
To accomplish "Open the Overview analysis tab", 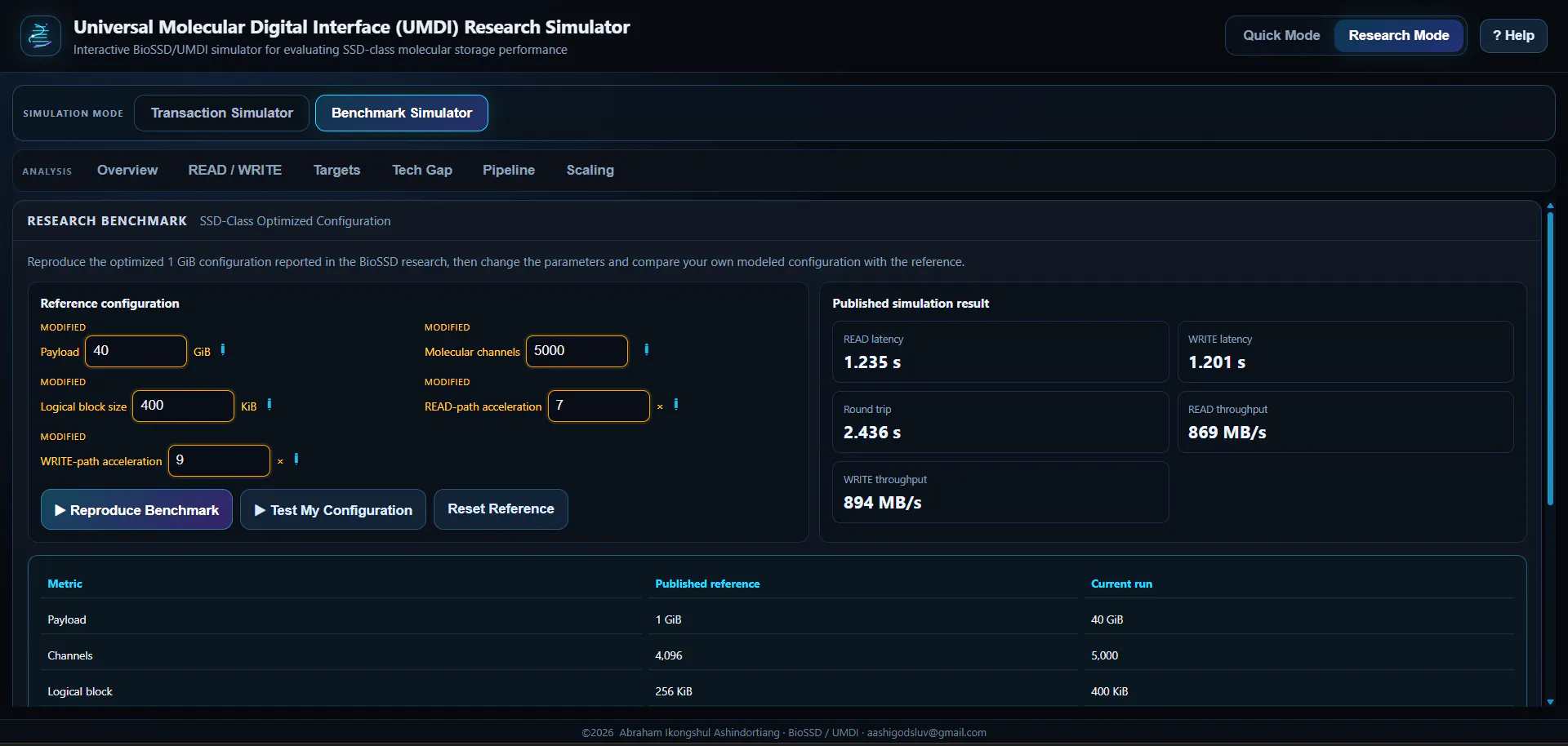I will [127, 170].
